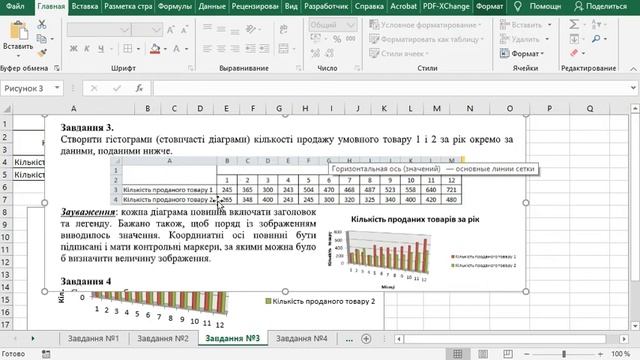This screenshot has width=640, height=360.
Task: Add a new sheet plus icon
Action: 366,339
